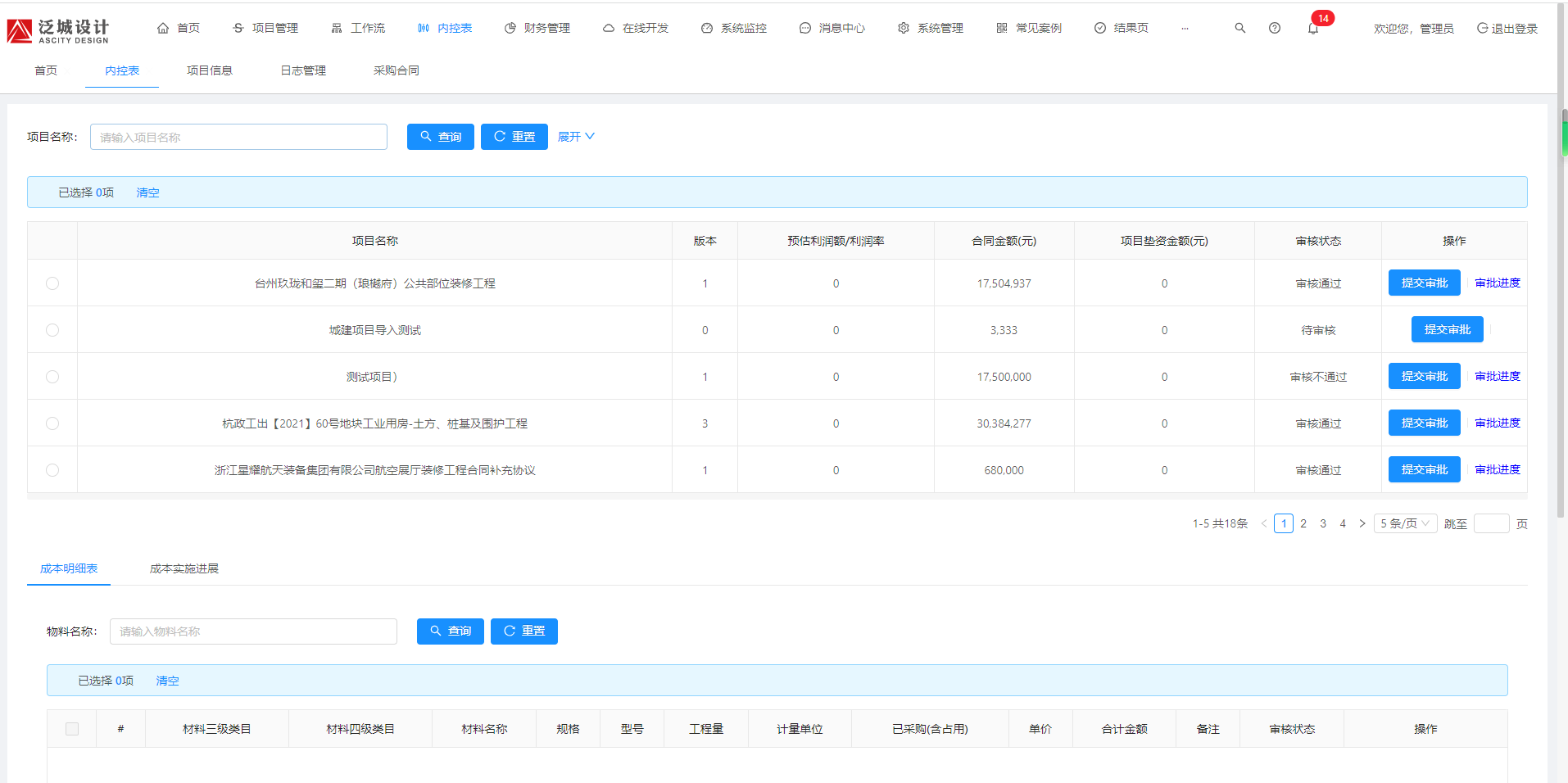This screenshot has width=1568, height=783.
Task: Switch to the 项目信息 page tab
Action: pos(210,70)
